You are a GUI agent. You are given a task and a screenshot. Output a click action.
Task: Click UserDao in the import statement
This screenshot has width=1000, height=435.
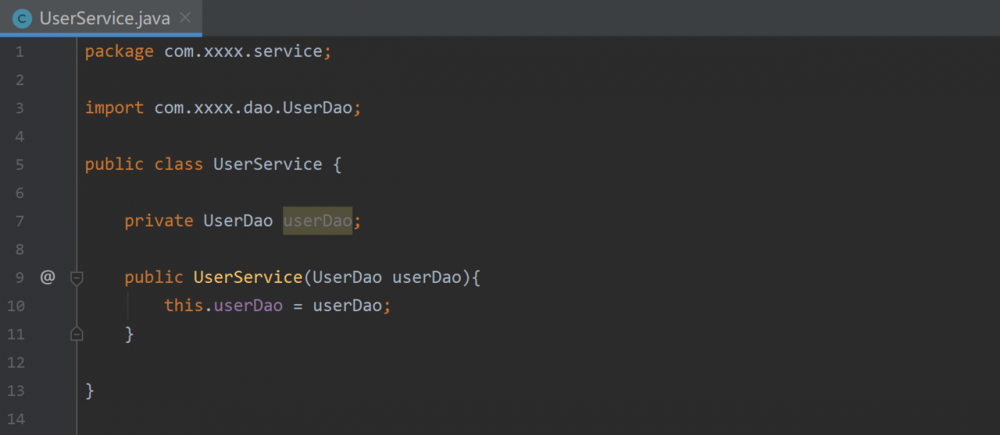tap(317, 107)
